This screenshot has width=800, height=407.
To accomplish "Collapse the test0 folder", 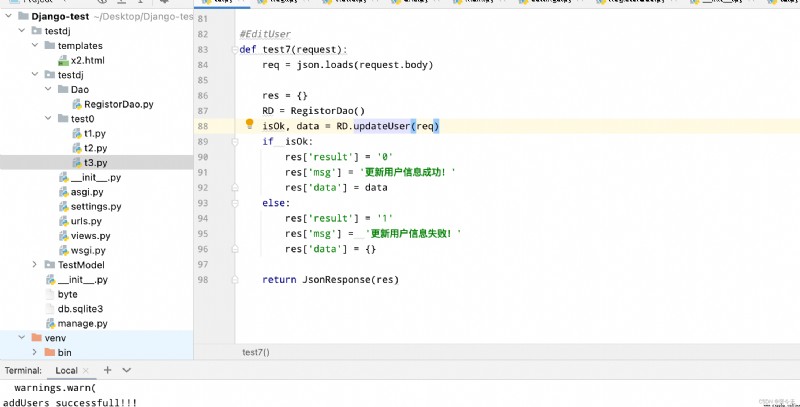I will point(48,119).
